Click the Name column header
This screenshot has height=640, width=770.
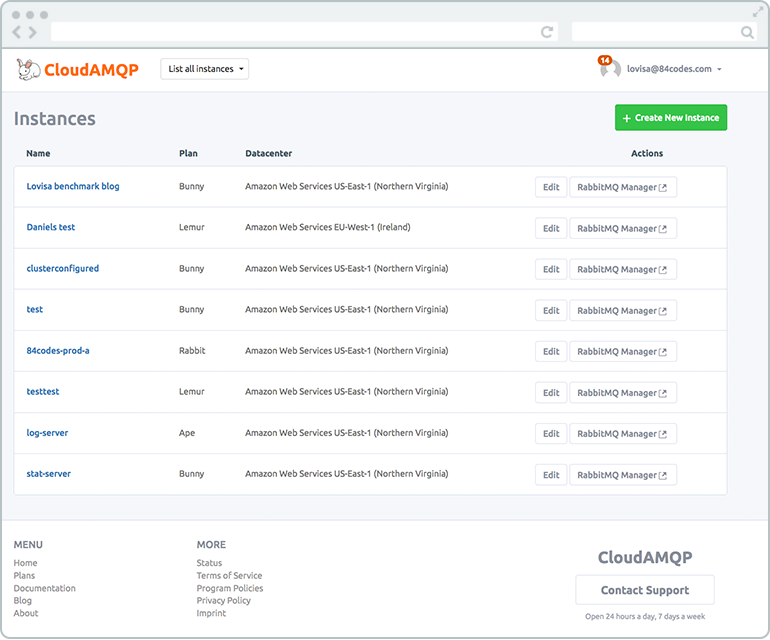38,153
